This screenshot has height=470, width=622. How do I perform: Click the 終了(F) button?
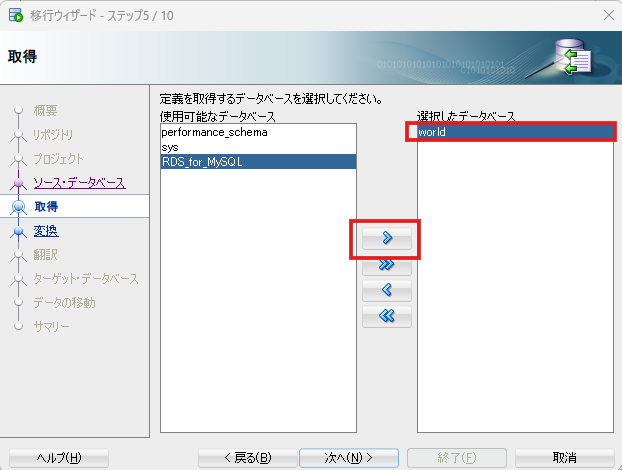click(x=457, y=458)
